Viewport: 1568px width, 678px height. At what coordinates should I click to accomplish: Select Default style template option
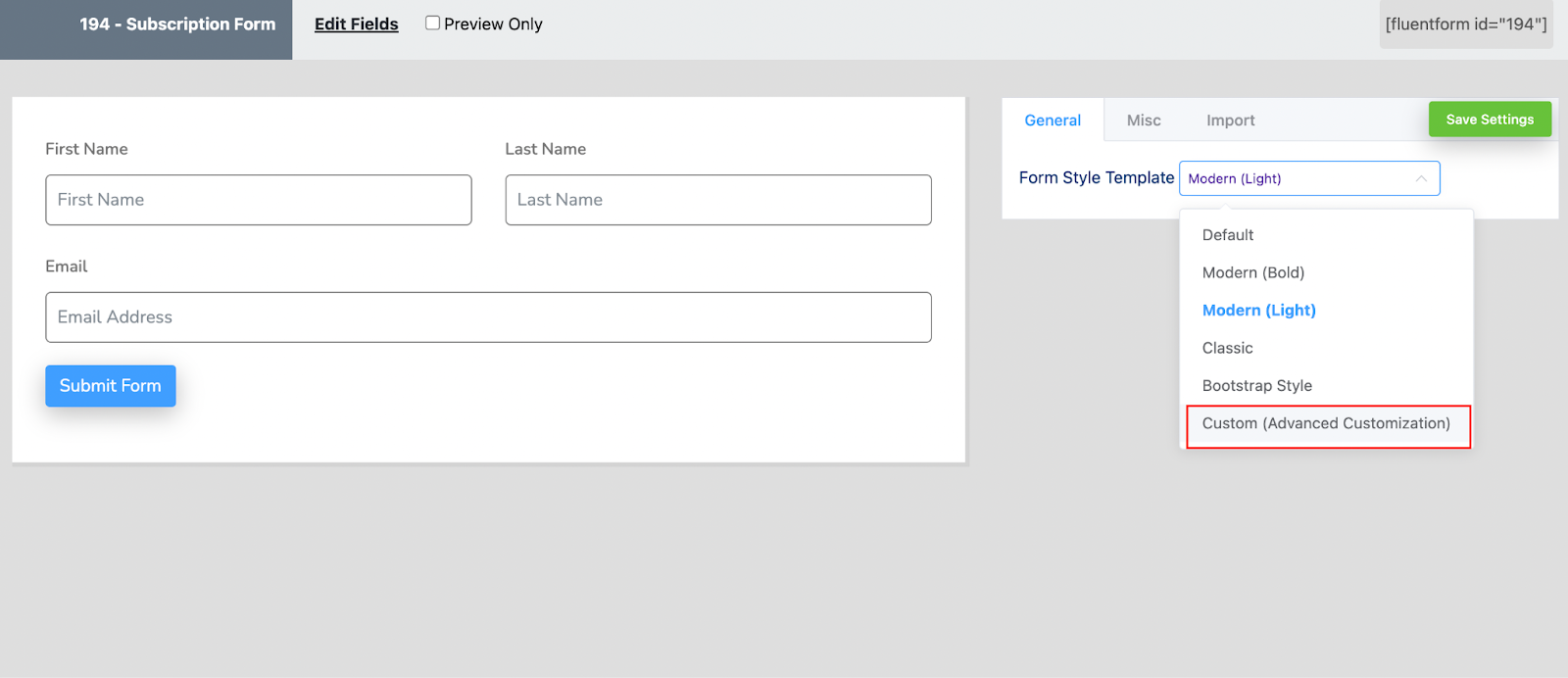coord(1228,235)
